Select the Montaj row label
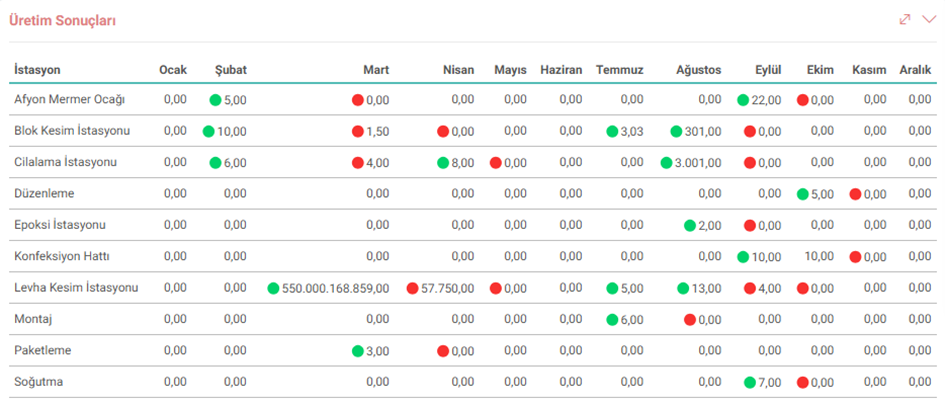Image resolution: width=945 pixels, height=406 pixels. tap(33, 319)
